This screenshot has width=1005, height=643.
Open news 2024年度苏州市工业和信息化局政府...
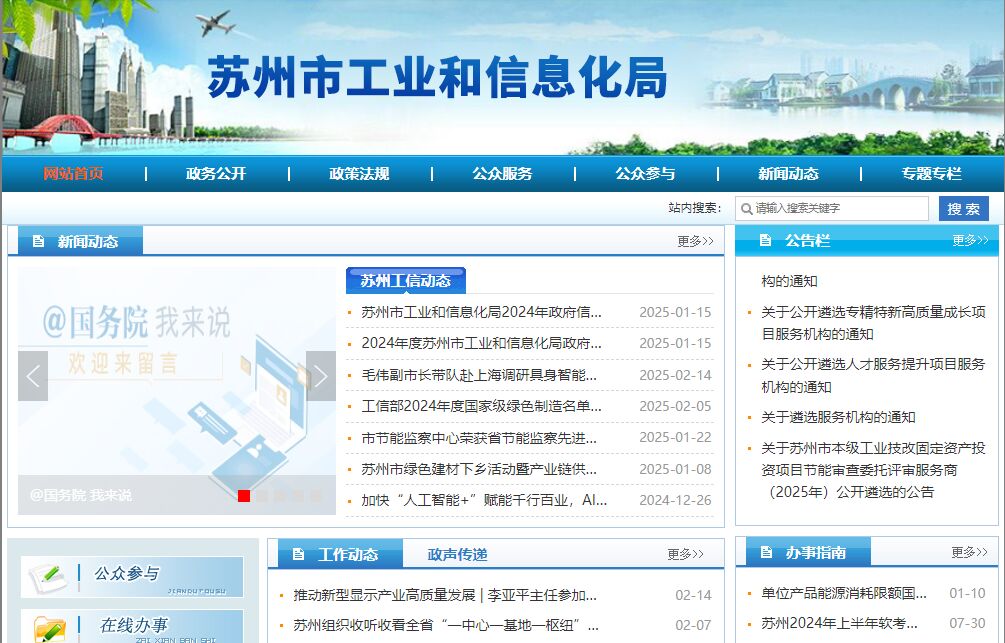[x=481, y=343]
